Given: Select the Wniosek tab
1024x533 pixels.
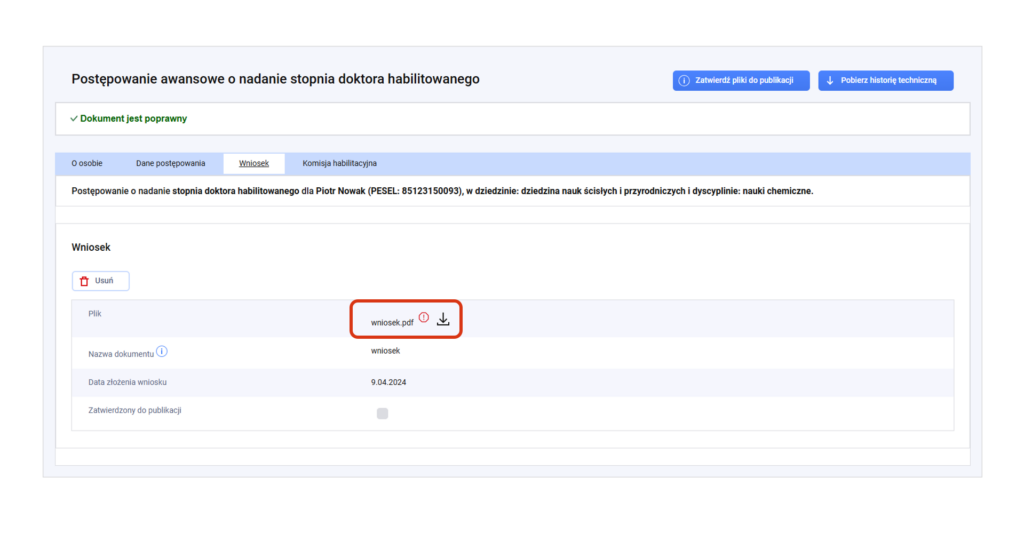Looking at the screenshot, I should click(254, 163).
